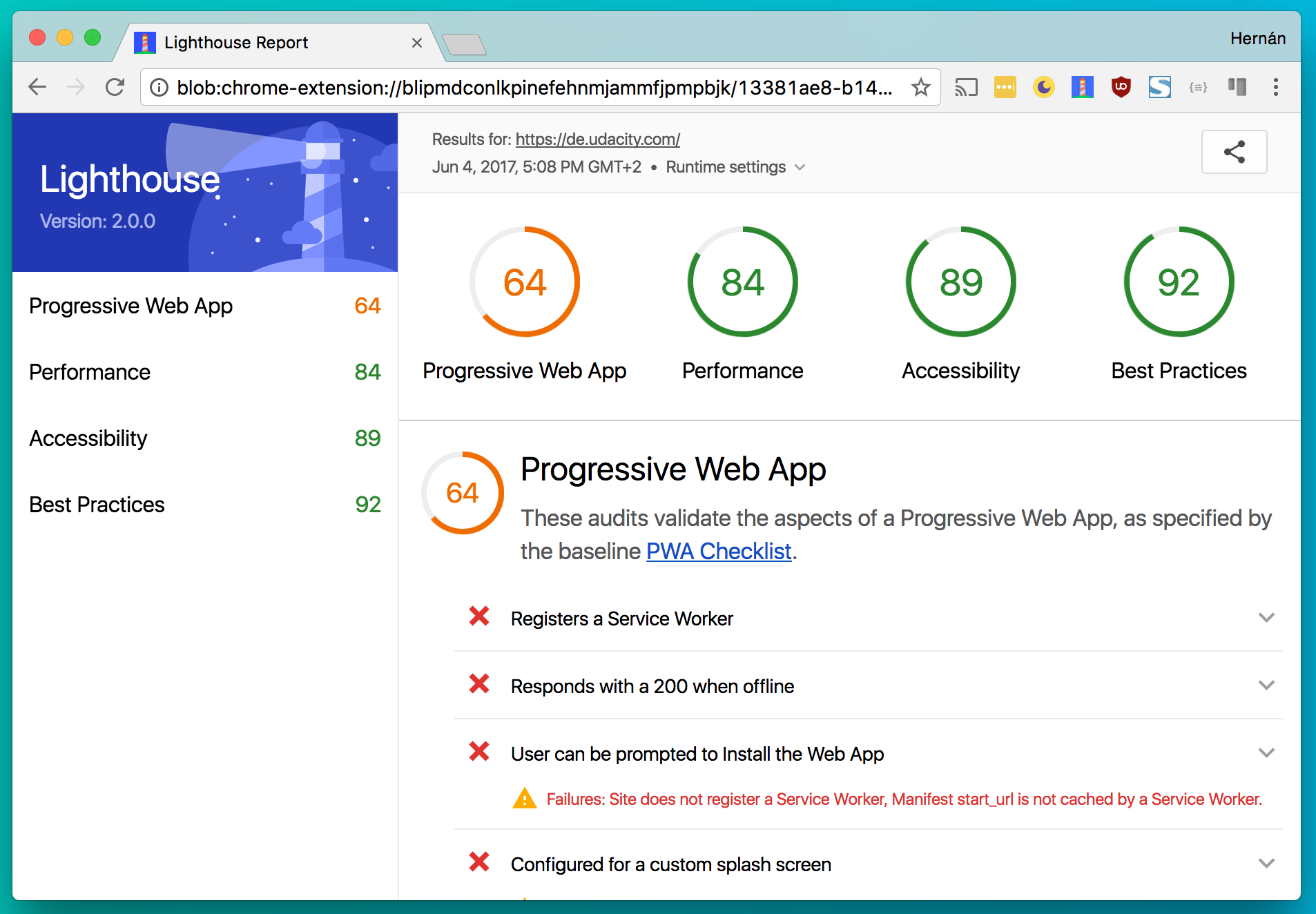Open the de.udacity.com results link
Image resolution: width=1316 pixels, height=914 pixels.
click(597, 139)
